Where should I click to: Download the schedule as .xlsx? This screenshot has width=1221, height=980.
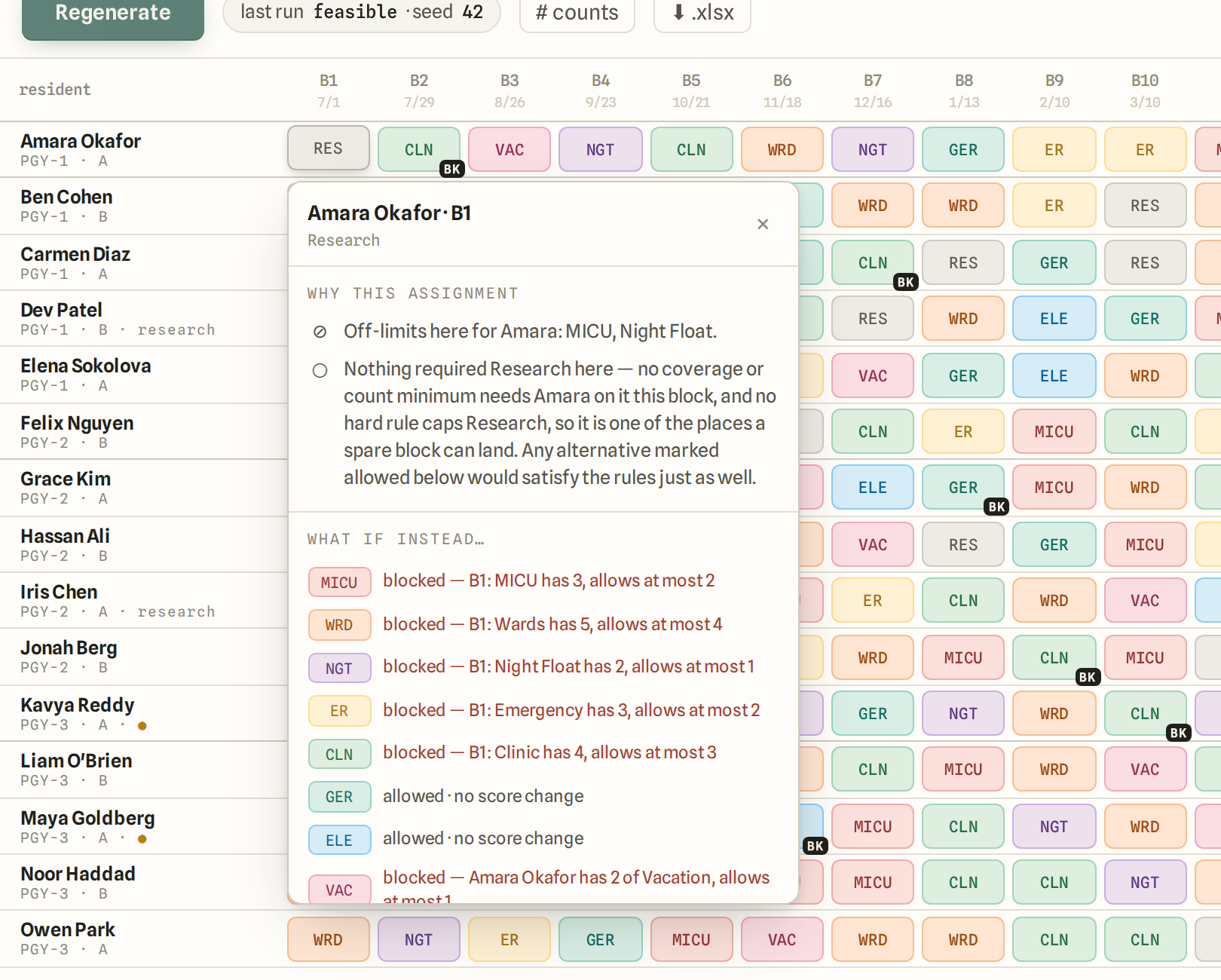(702, 13)
